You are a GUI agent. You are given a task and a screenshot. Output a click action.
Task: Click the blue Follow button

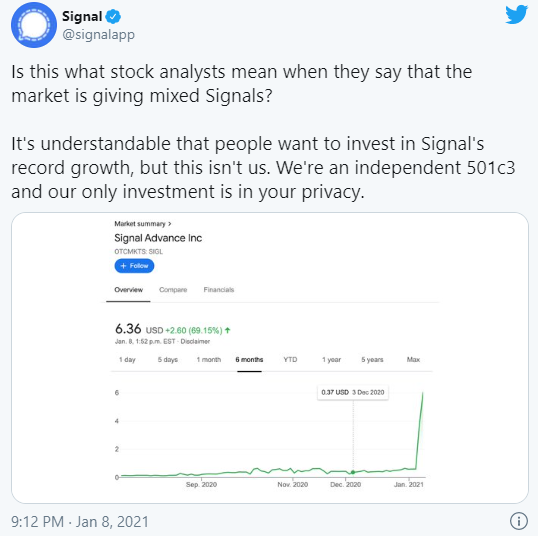(x=134, y=266)
